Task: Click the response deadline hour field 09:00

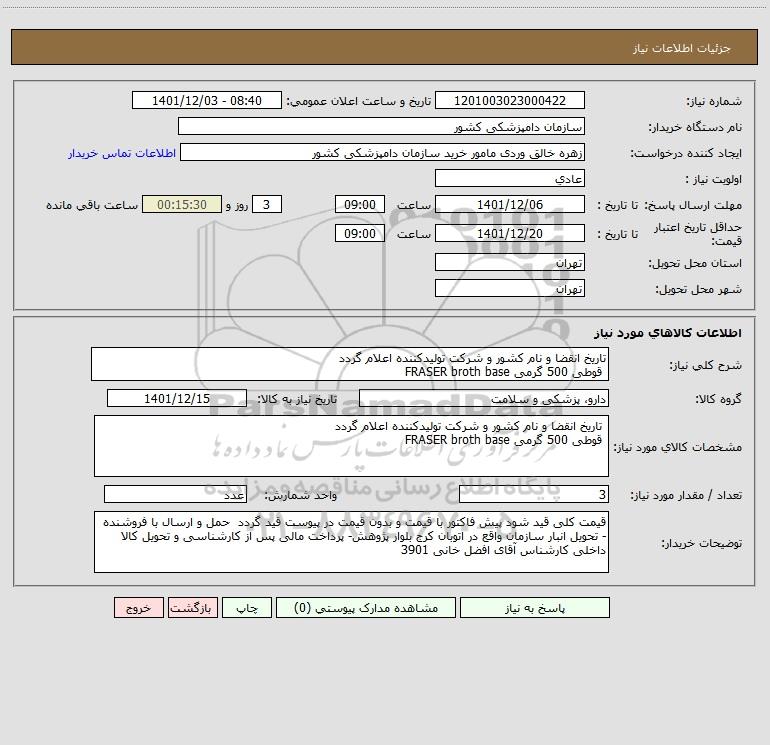Action: [x=359, y=204]
